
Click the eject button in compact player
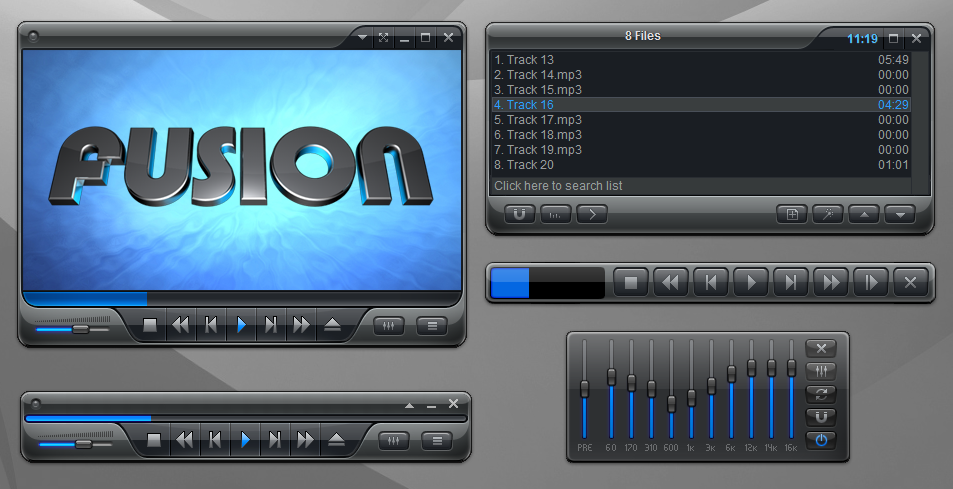point(335,440)
